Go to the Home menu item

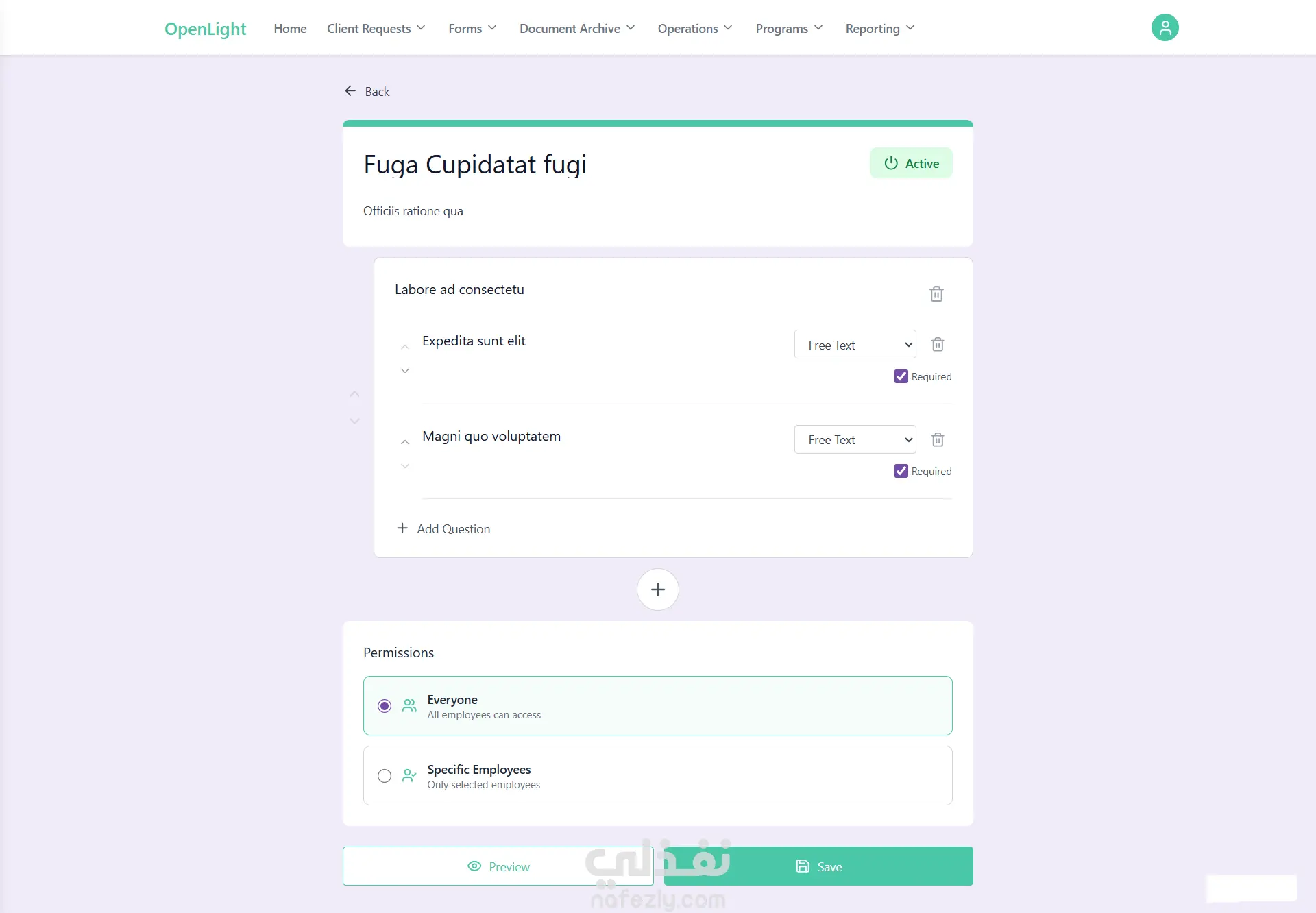[290, 28]
